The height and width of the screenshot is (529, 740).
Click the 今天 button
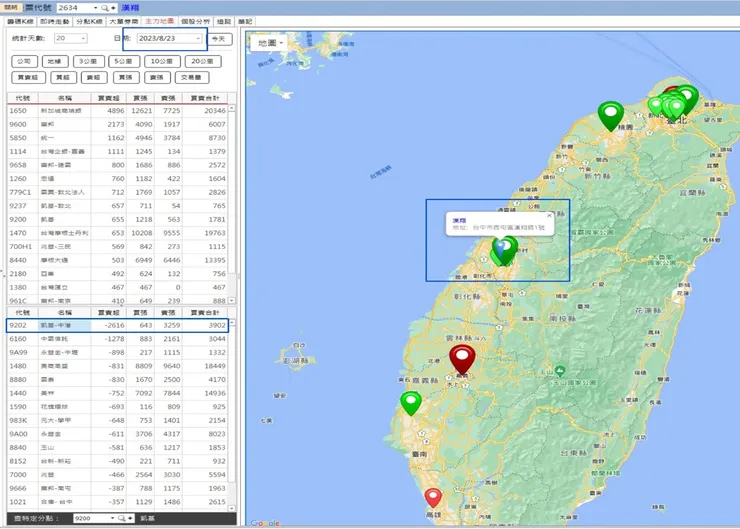point(221,39)
